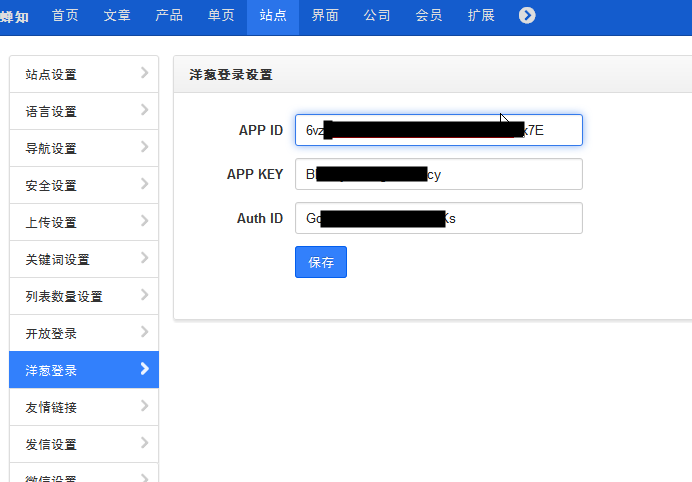Click the chevron next to 导航设置
Image resolution: width=692 pixels, height=482 pixels.
(x=144, y=147)
